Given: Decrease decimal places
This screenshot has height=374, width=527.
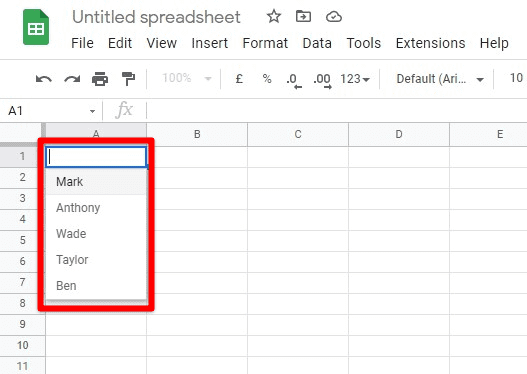Looking at the screenshot, I should tap(294, 81).
